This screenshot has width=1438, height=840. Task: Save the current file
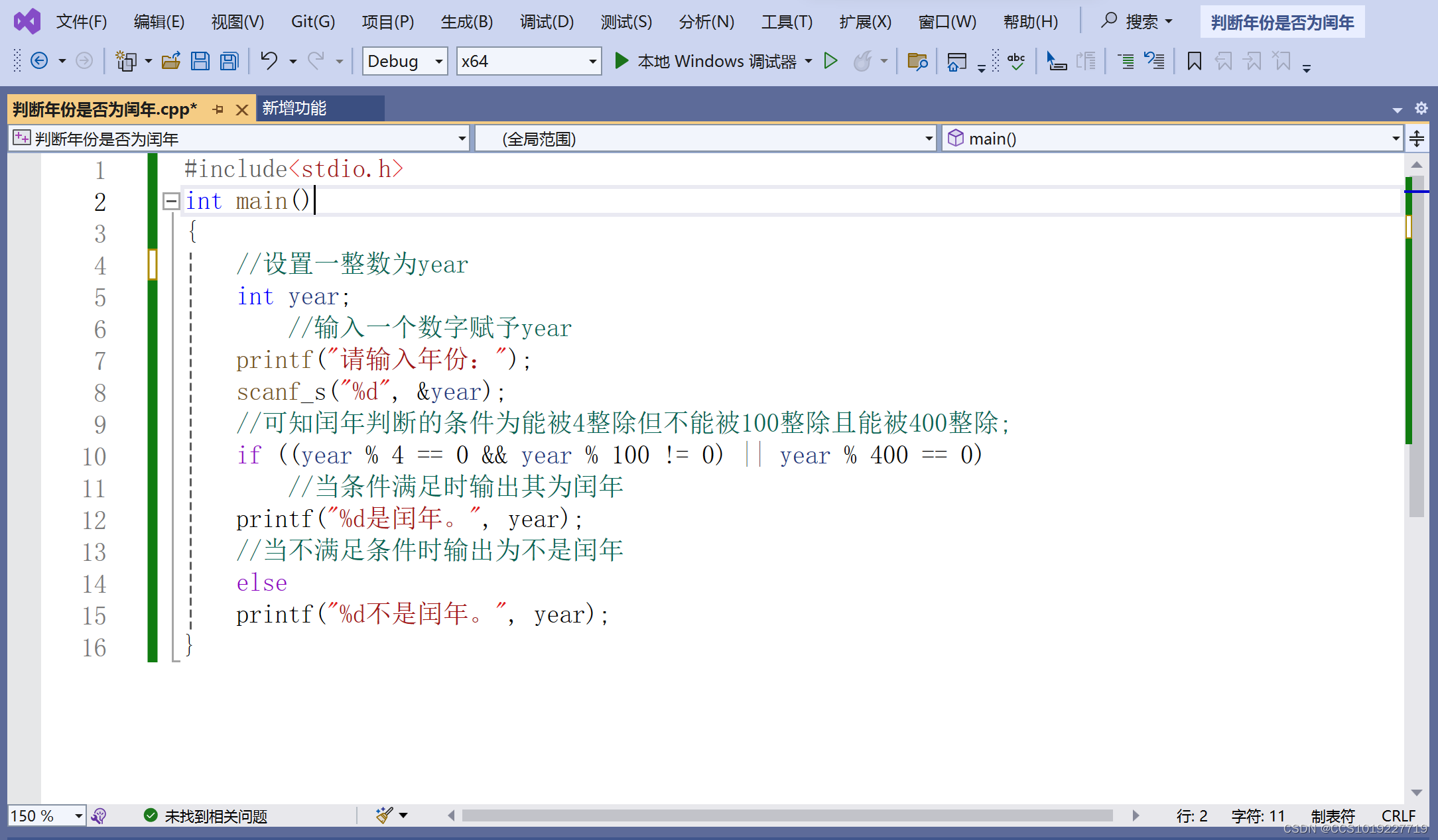200,61
